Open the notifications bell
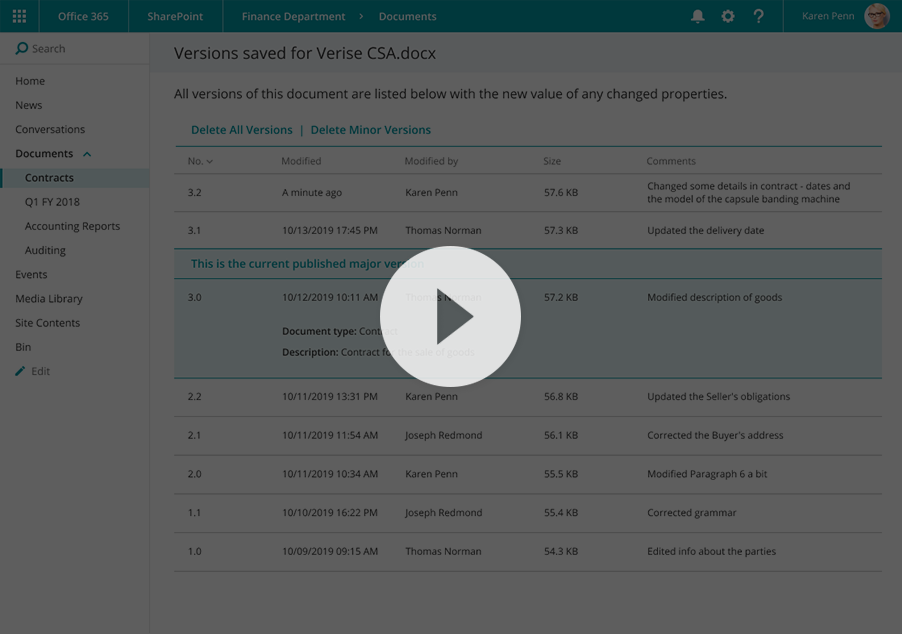 (x=698, y=16)
